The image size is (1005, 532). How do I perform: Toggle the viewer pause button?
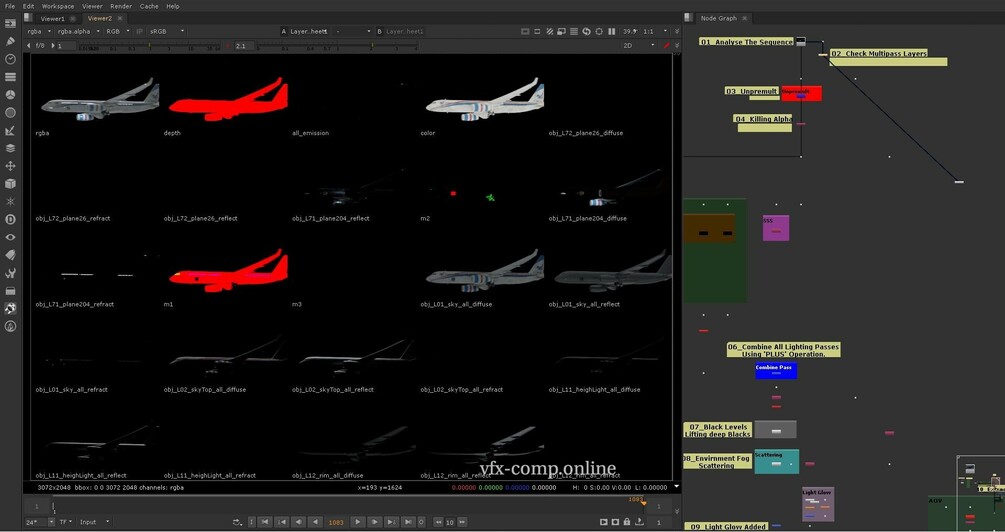pyautogui.click(x=611, y=31)
